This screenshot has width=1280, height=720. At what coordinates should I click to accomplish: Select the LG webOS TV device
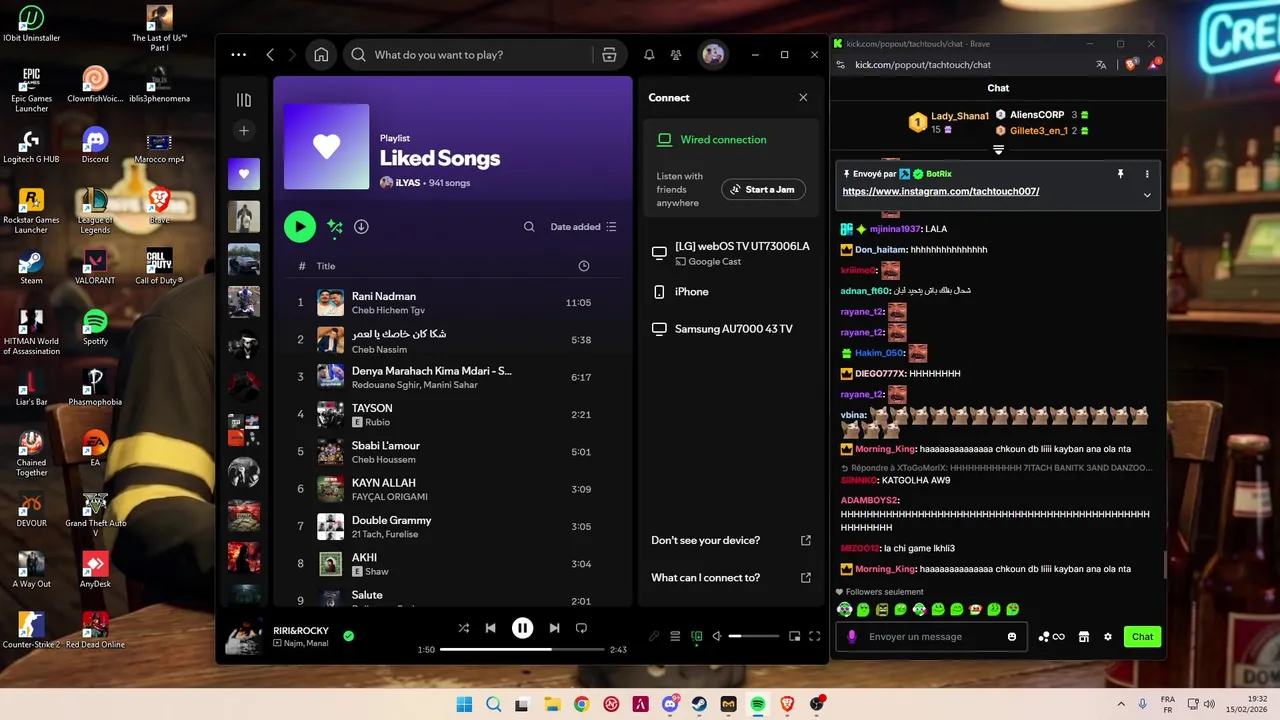[x=729, y=253]
